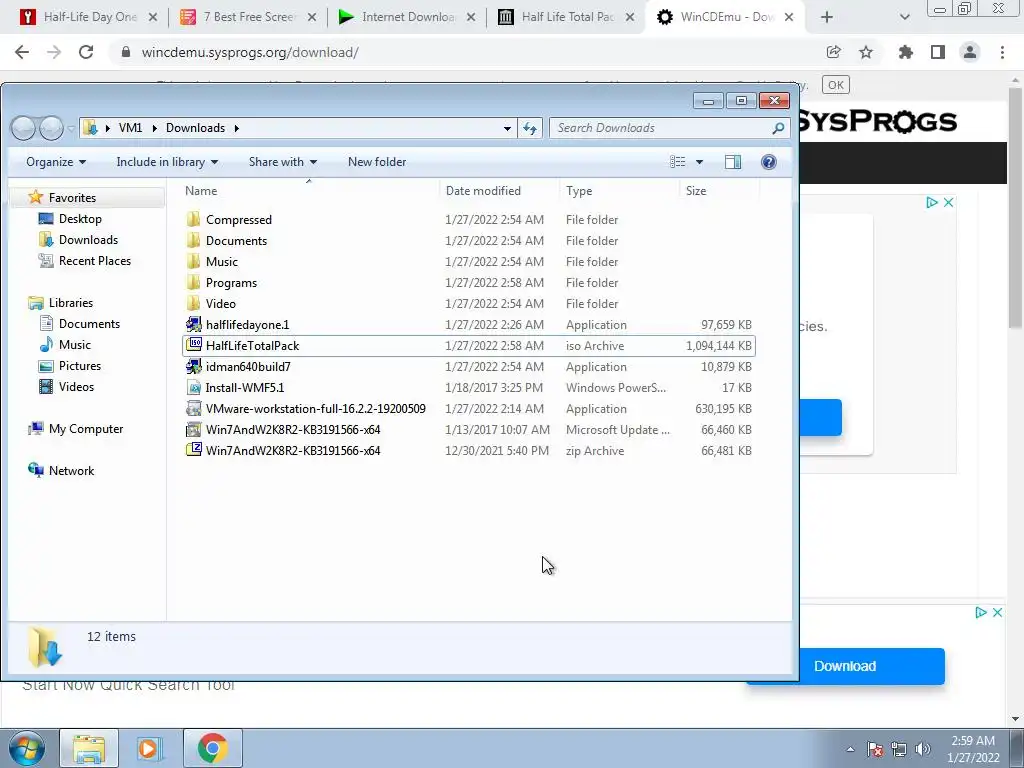Click the volume icon in system tray
The image size is (1024, 768).
(923, 749)
